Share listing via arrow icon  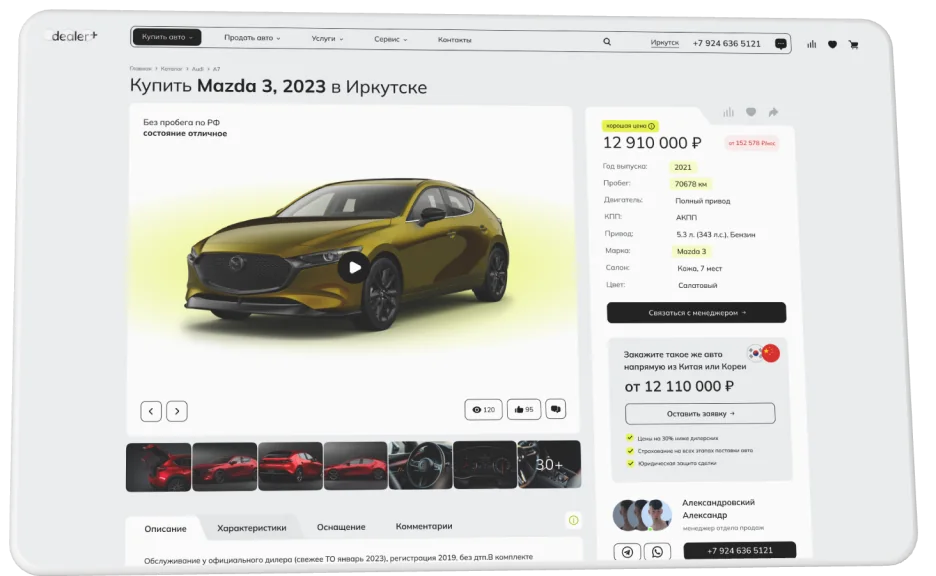773,112
